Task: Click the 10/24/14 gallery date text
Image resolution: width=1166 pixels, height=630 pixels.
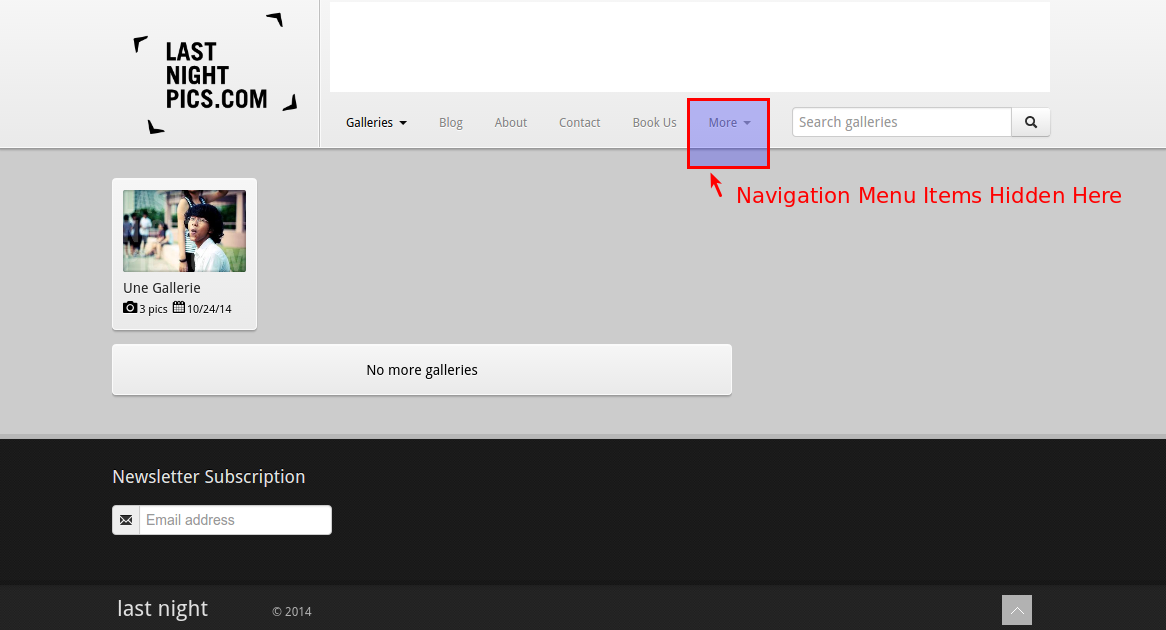Action: (x=210, y=309)
